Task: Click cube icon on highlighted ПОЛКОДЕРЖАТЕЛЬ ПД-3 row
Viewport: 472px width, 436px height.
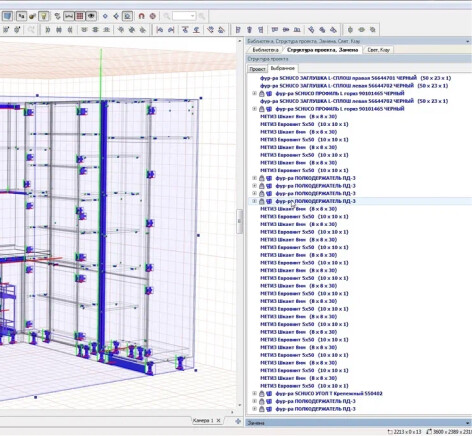Action: (269, 201)
